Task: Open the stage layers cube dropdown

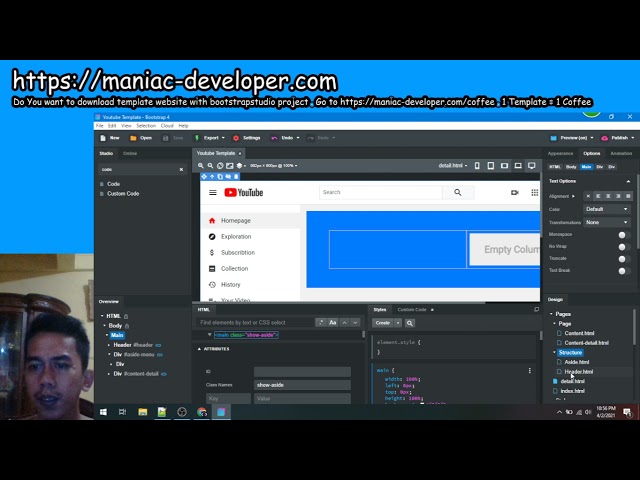Action: (241, 166)
